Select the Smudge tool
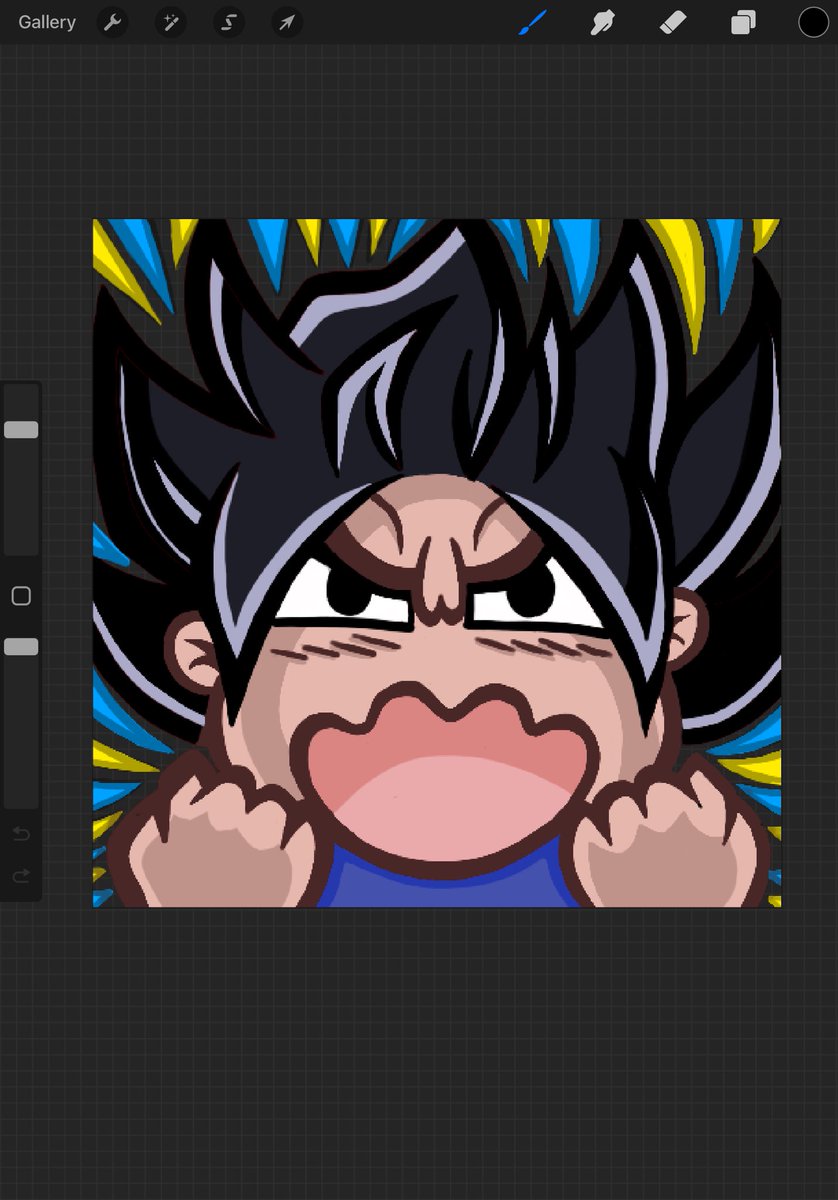 (x=602, y=22)
